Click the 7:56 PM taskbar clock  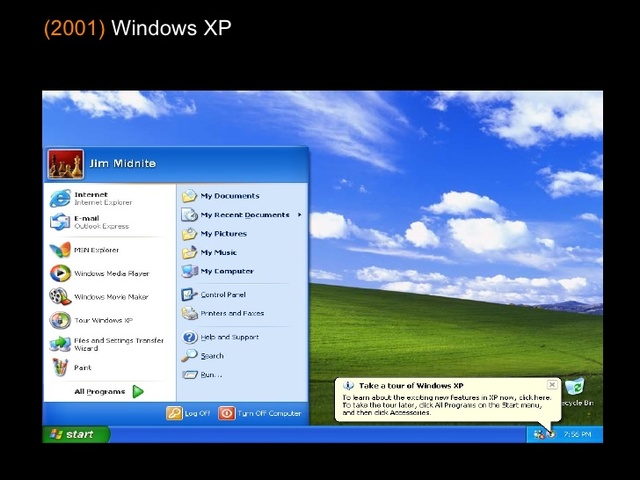(x=578, y=434)
